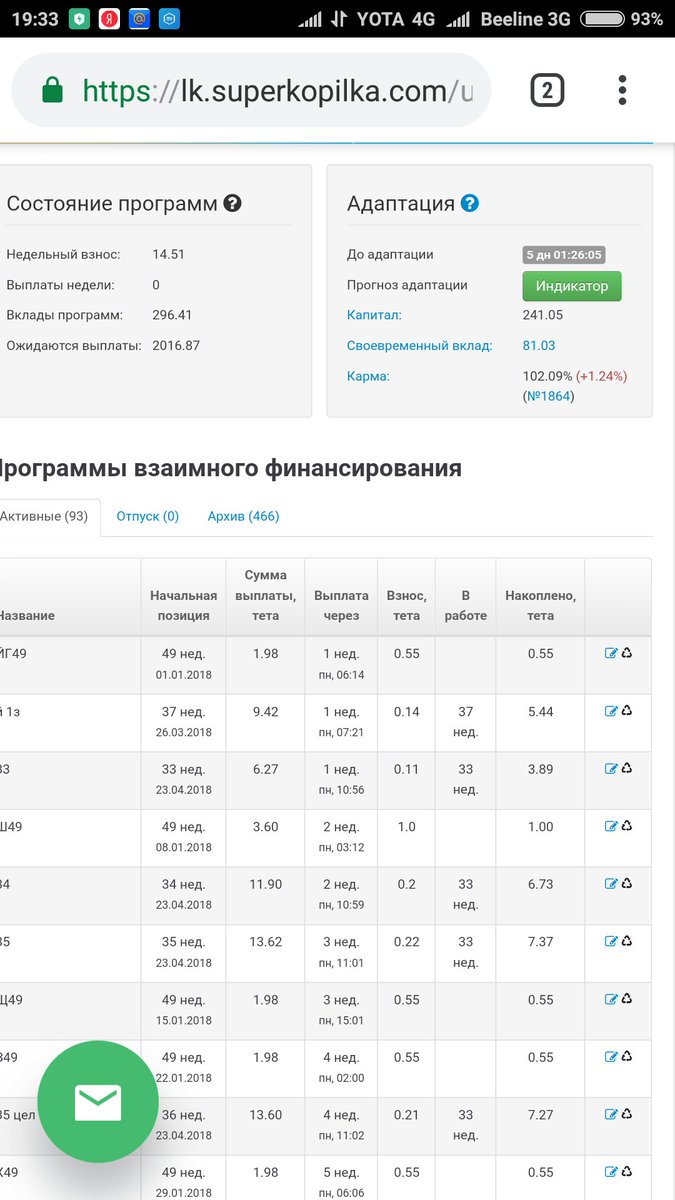Open the green mail message button
The image size is (675, 1200).
(98, 1102)
